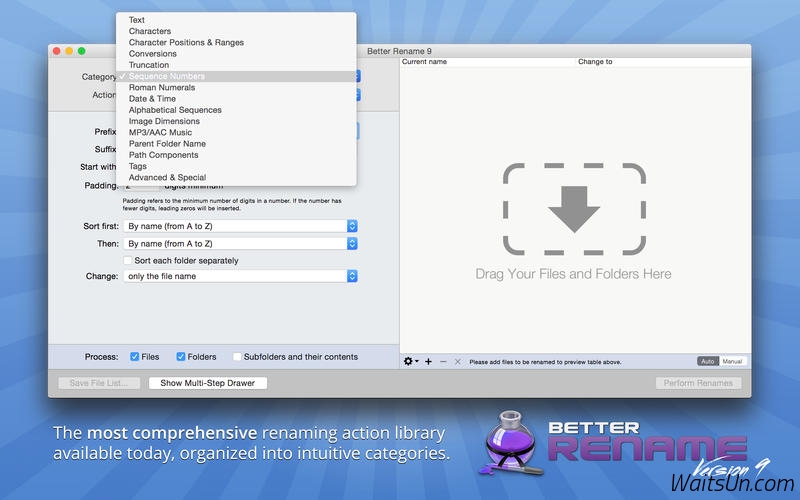Select Truncation in the list
Screen dimensions: 800x500
pos(236,65)
